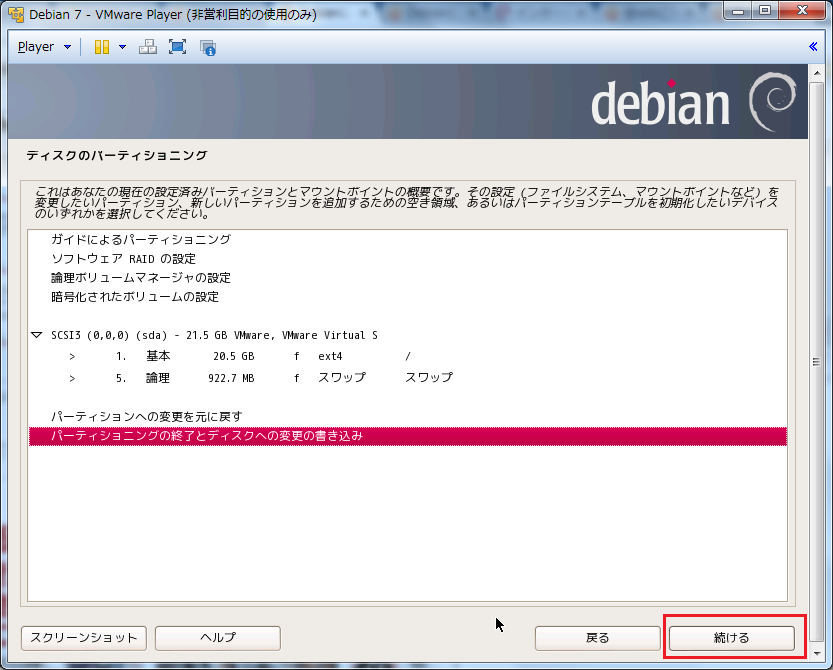Click the 続ける (Continue) button
The width and height of the screenshot is (833, 670).
point(731,637)
